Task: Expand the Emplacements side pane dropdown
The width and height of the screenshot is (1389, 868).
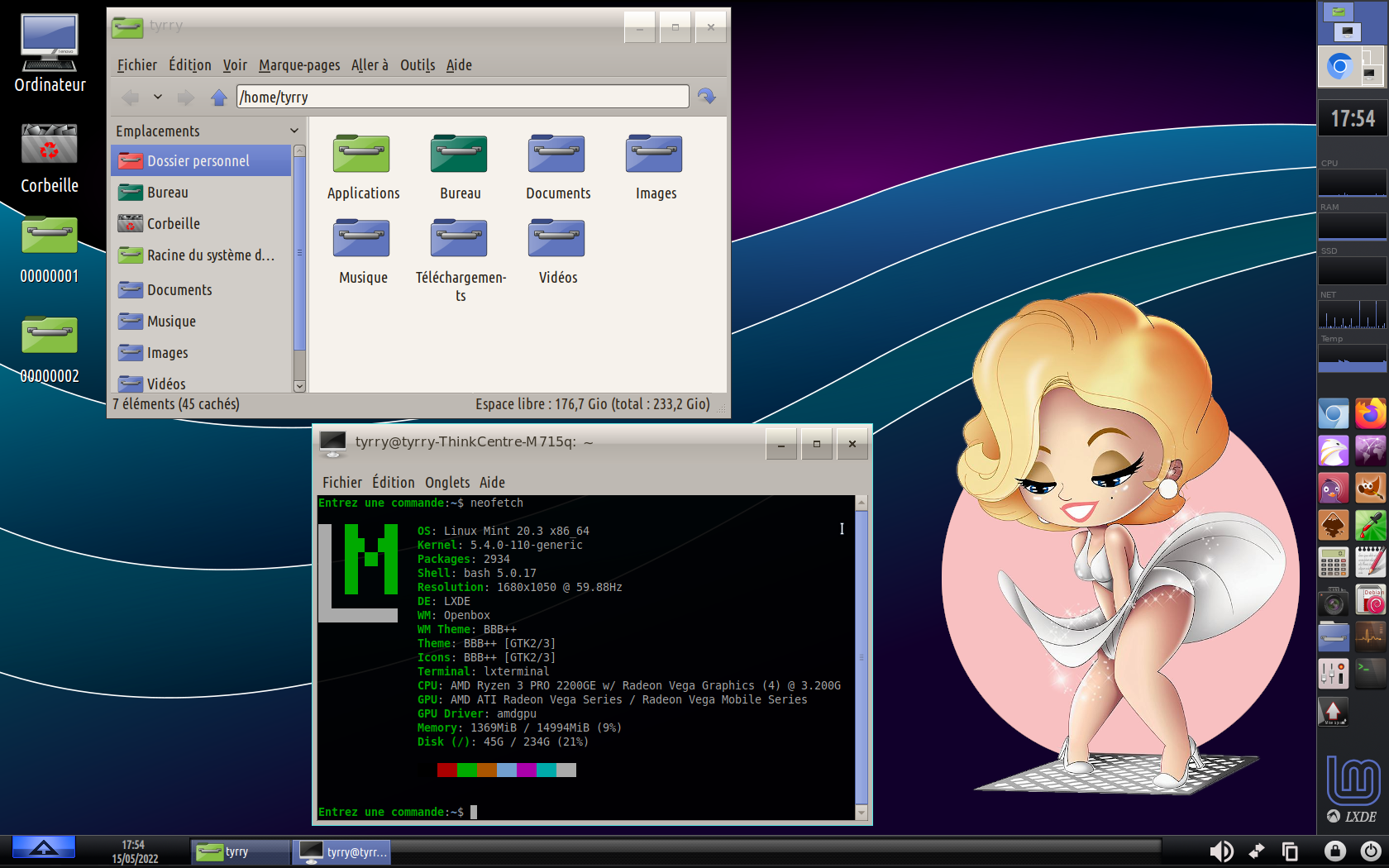Action: click(294, 131)
